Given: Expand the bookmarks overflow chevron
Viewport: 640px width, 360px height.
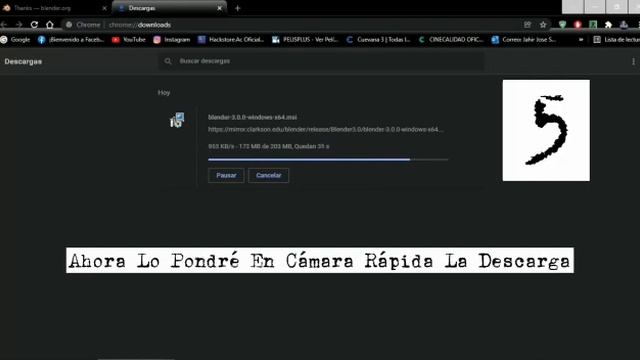Looking at the screenshot, I should pyautogui.click(x=581, y=40).
